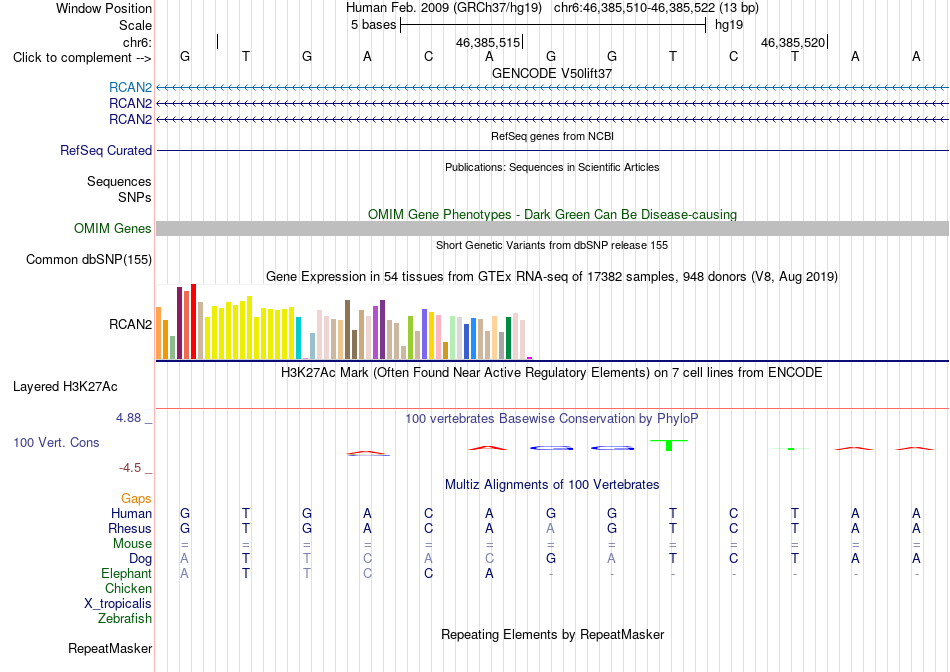950x672 pixels.
Task: Click the 100 Vert. Cons label
Action: pos(56,443)
